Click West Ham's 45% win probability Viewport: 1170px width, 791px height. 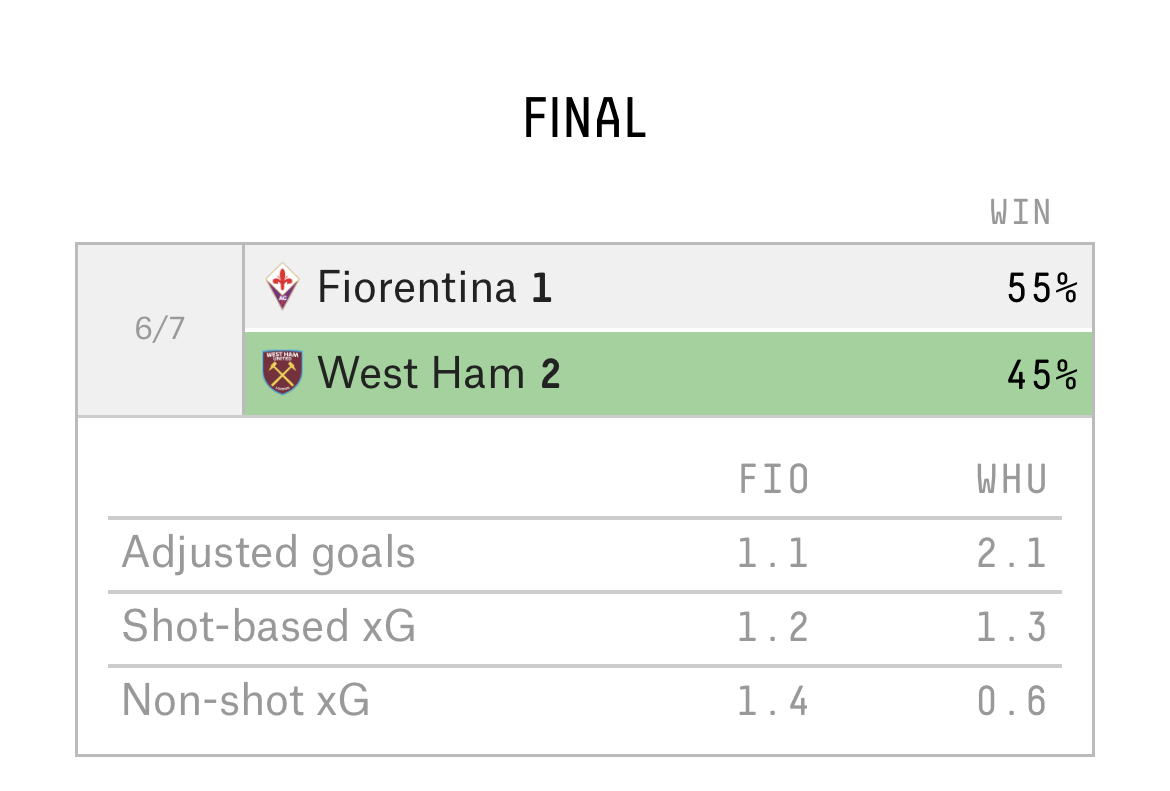pos(1042,375)
